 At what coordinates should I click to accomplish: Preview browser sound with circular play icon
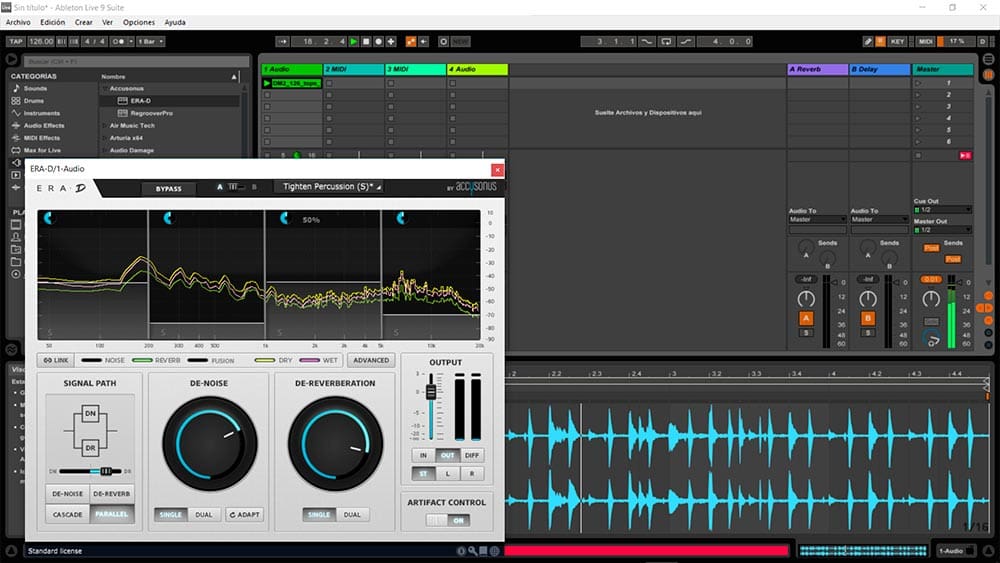(11, 59)
